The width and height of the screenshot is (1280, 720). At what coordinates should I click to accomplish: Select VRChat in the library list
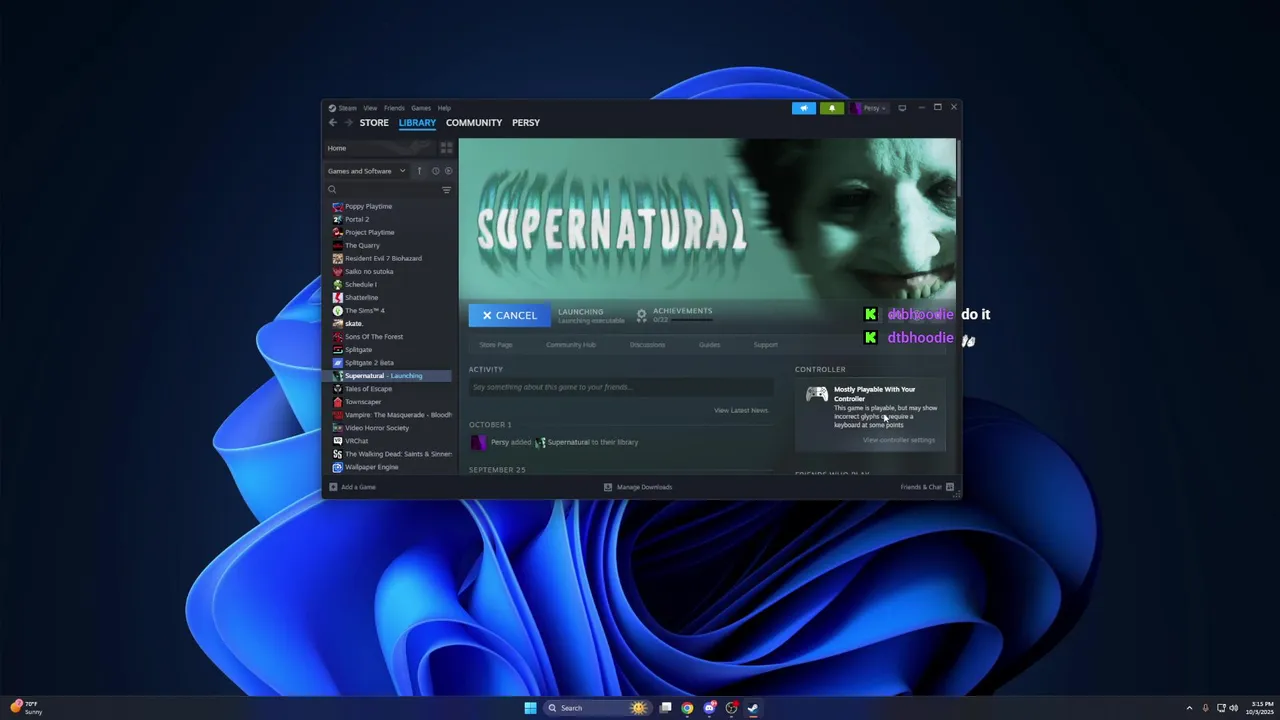[x=356, y=441]
